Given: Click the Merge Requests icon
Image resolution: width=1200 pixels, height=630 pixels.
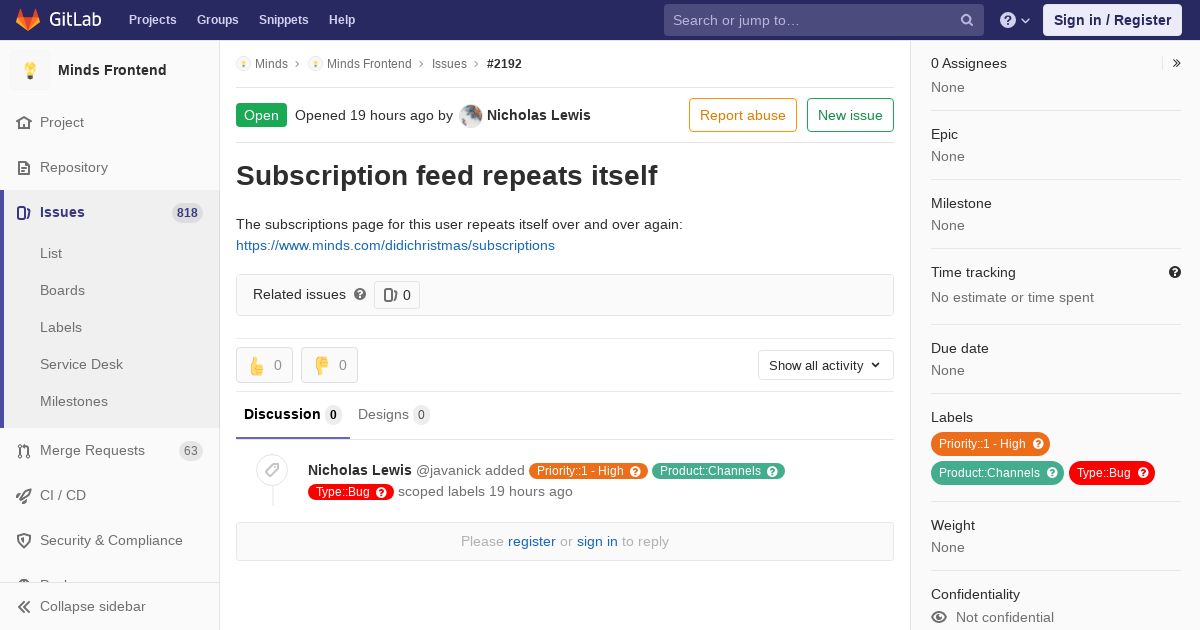Looking at the screenshot, I should coord(24,450).
